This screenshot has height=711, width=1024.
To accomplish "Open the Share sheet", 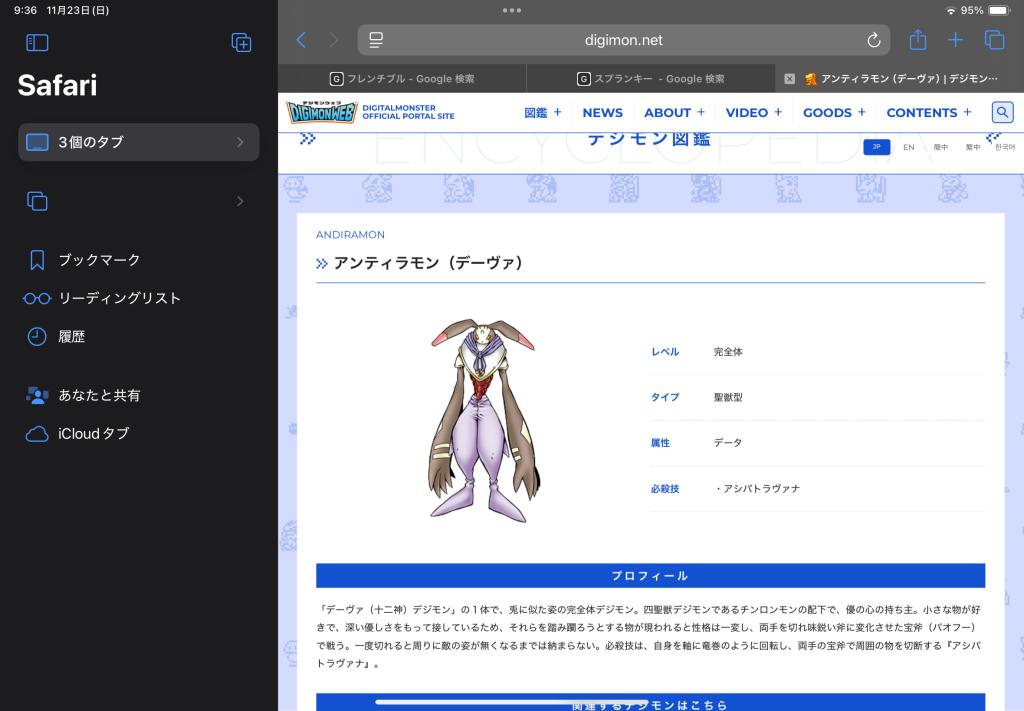I will coord(918,40).
